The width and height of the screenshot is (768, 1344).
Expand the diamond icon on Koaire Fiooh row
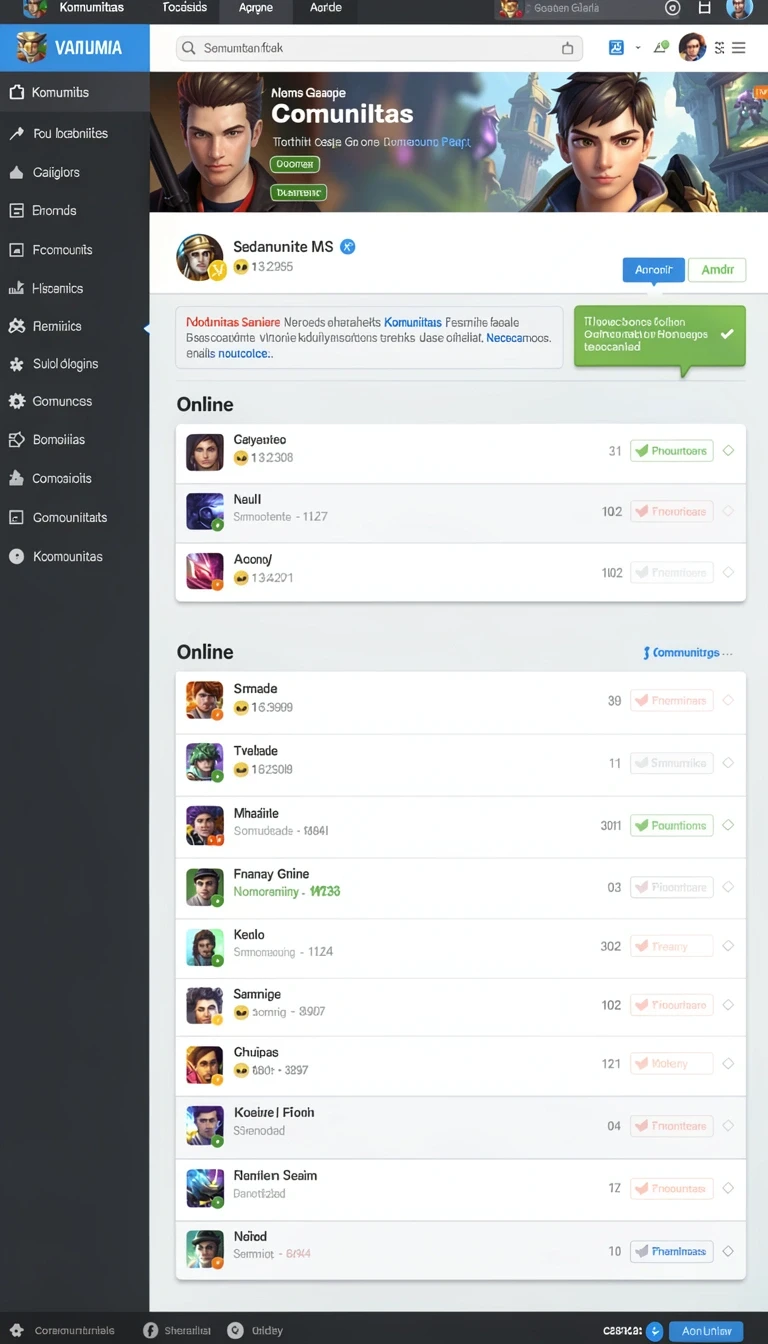(x=728, y=1126)
